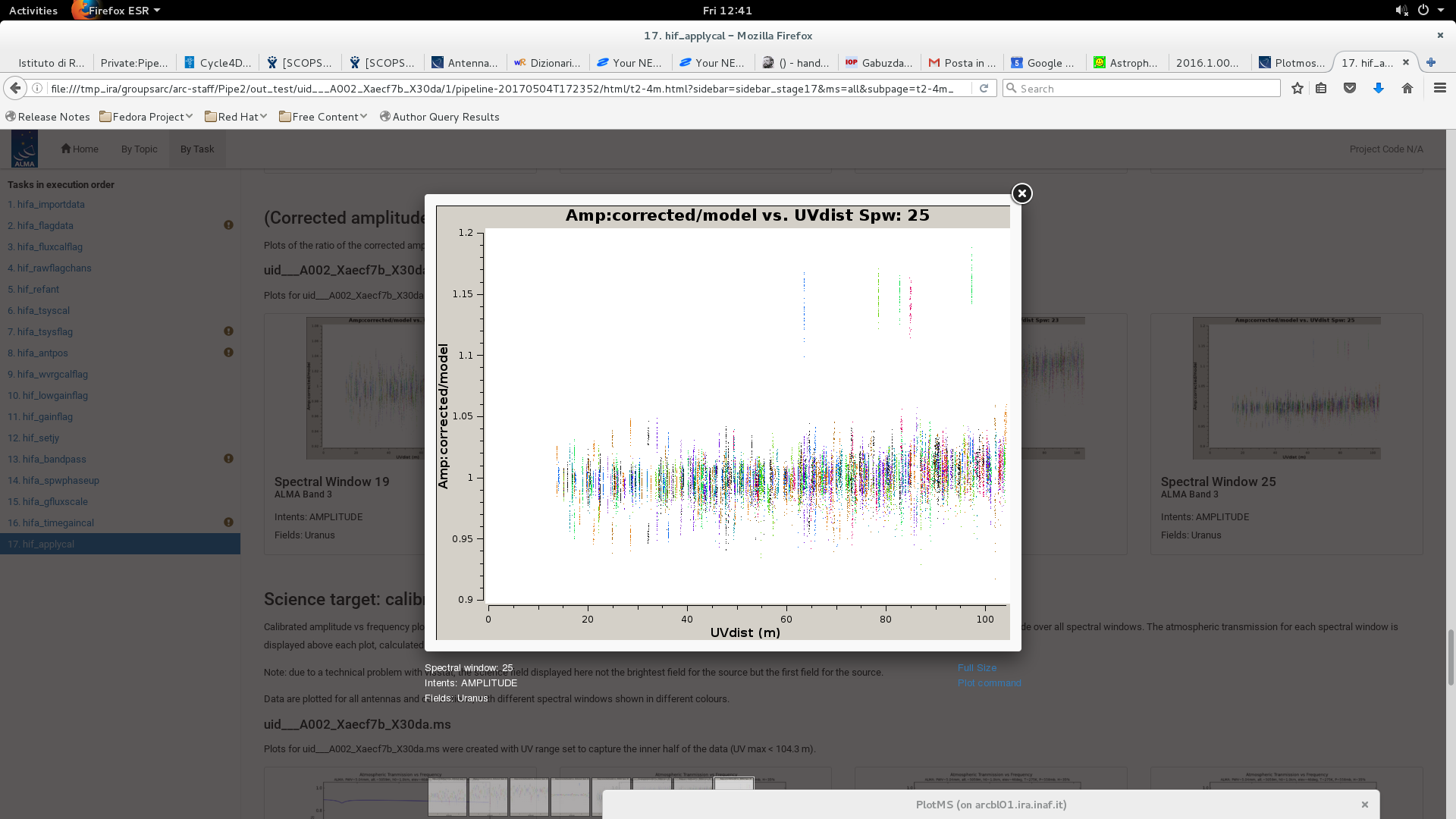
Task: Switch to the 'Google ...' tab
Action: 1043,62
